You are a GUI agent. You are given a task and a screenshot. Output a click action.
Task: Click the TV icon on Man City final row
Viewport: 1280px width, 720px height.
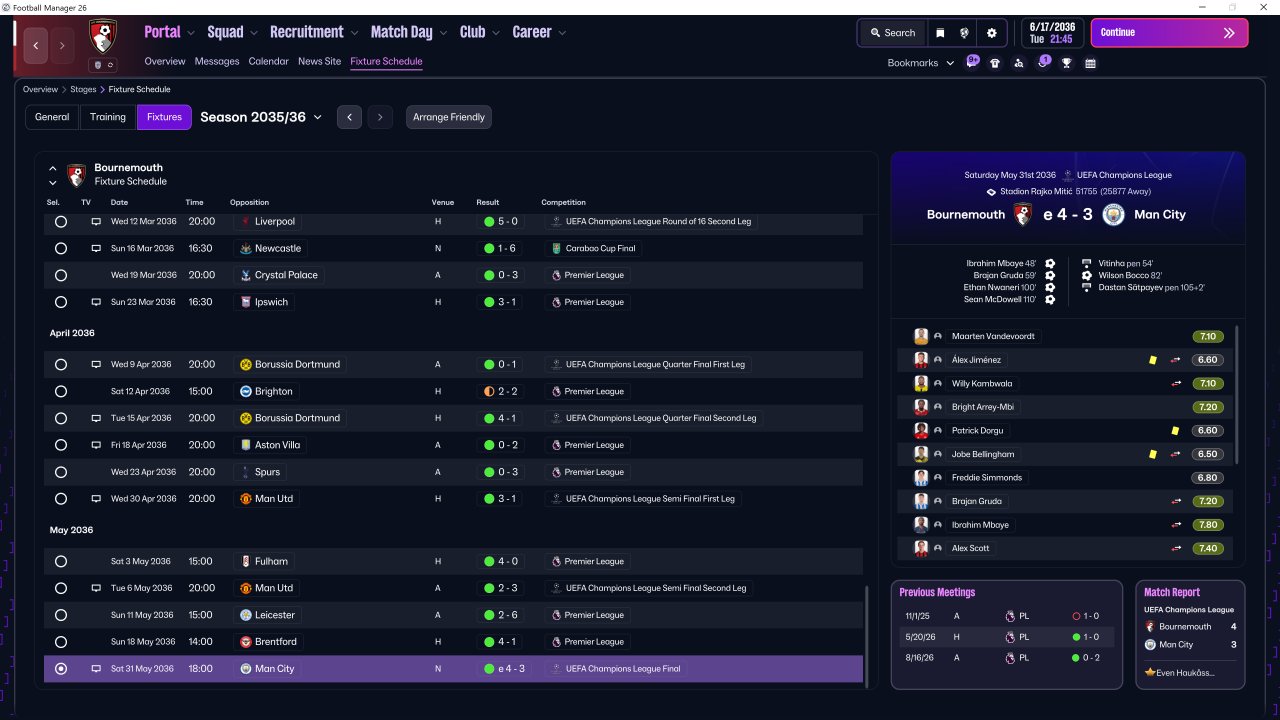point(96,668)
